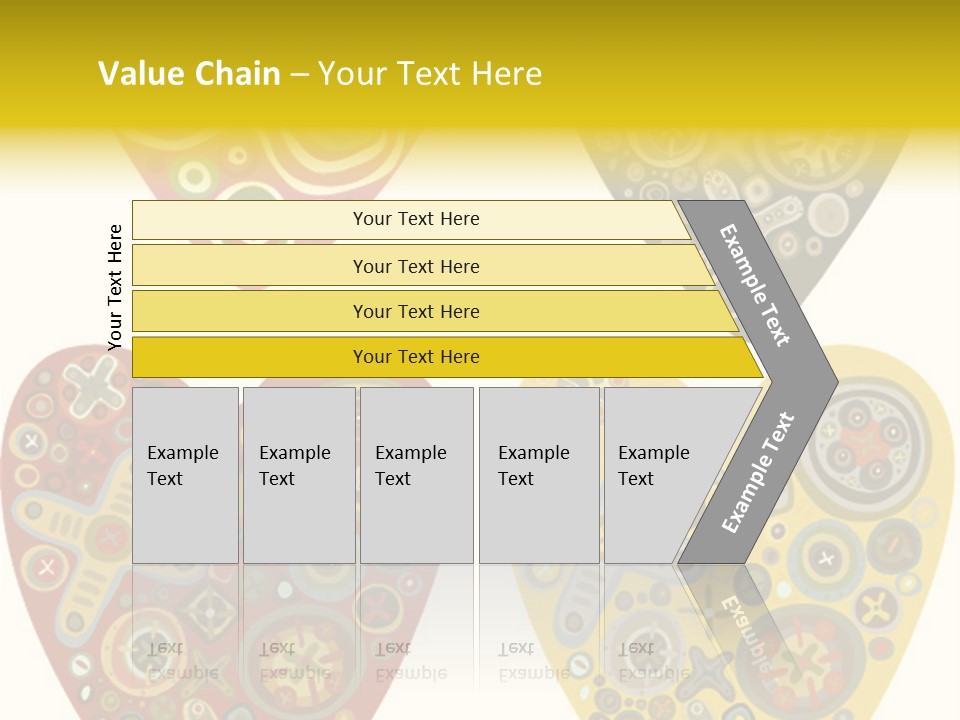
Task: Select the upper arrow segment's Example Text
Action: pos(756,285)
